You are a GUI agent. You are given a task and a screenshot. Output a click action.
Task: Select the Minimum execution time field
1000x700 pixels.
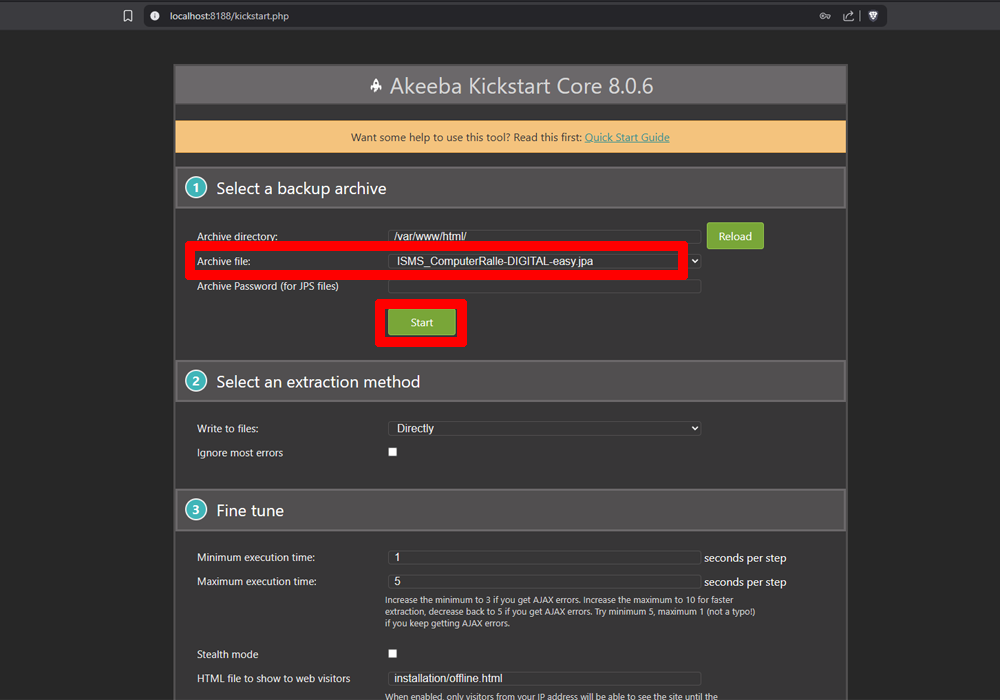544,557
